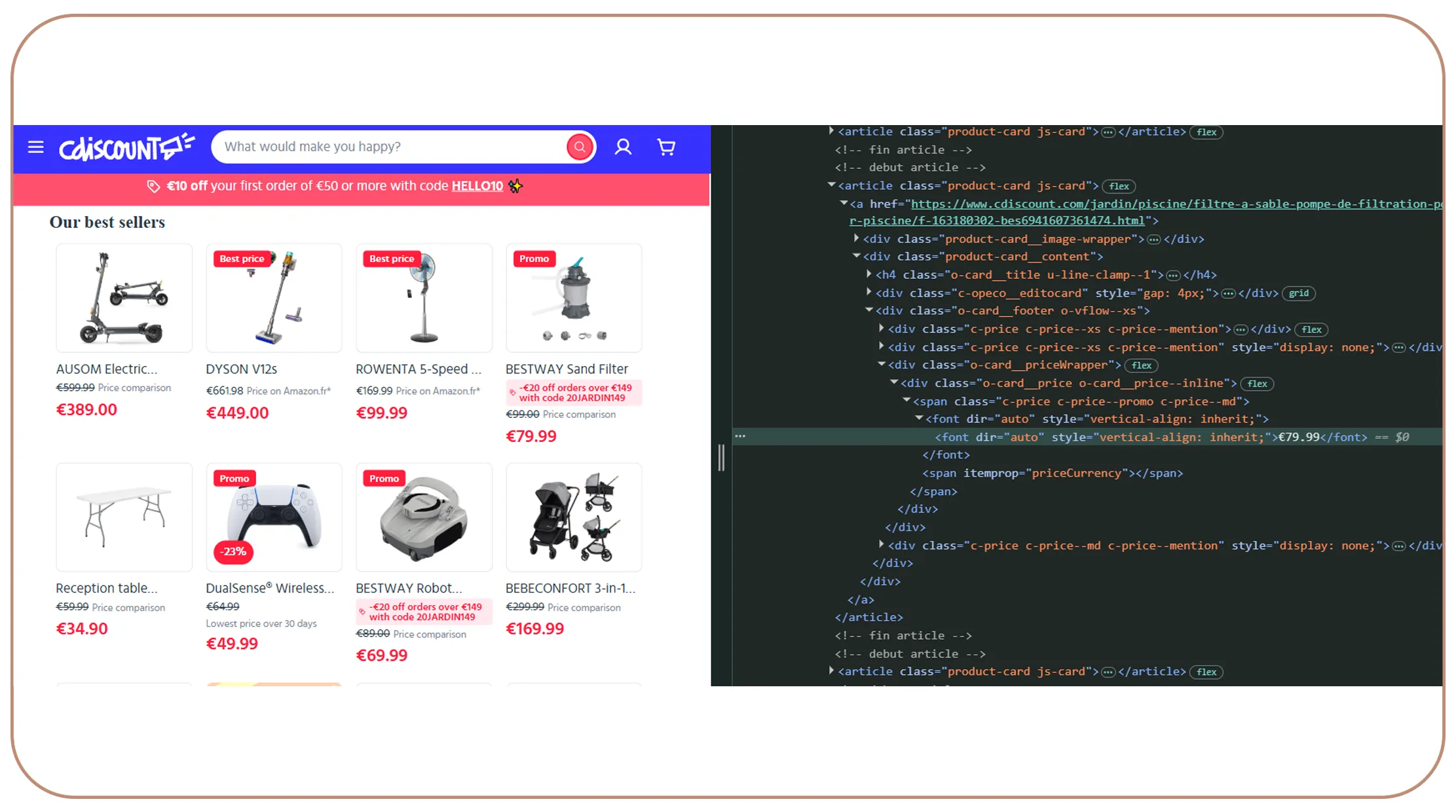Open the DYSON V12s product image

pyautogui.click(x=274, y=298)
